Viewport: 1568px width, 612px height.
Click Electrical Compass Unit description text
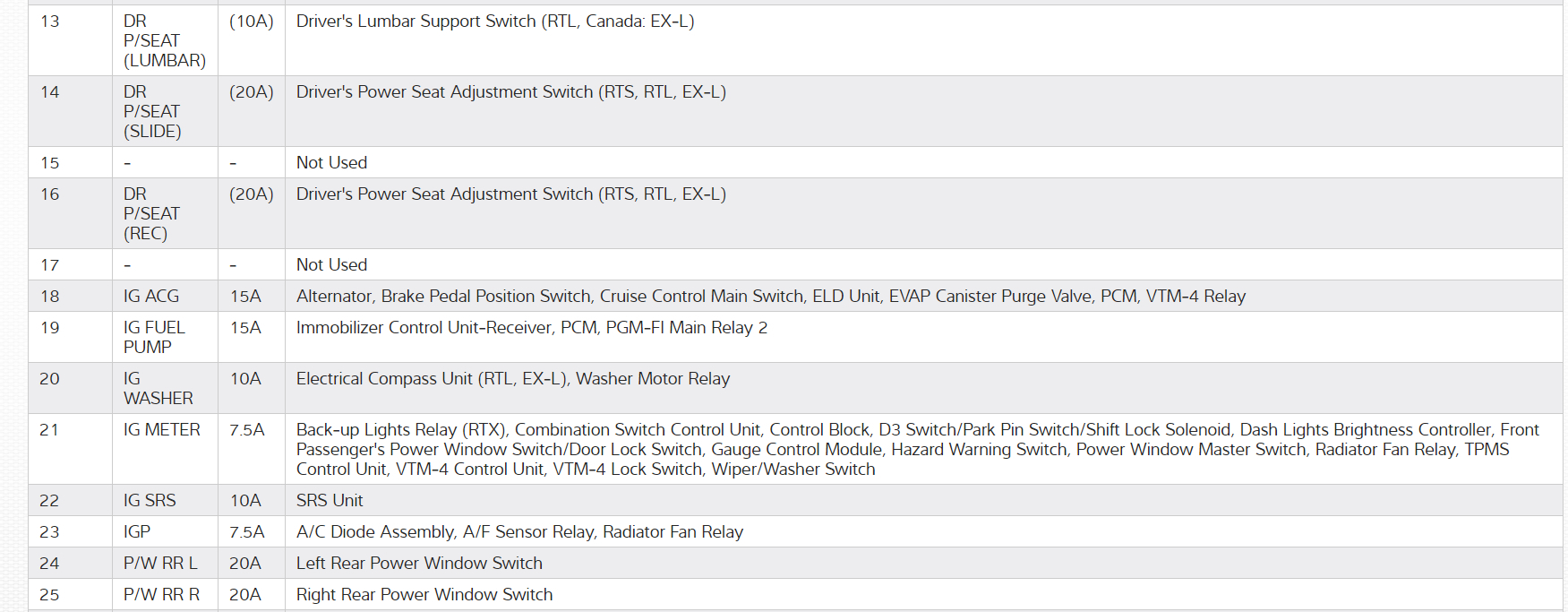pyautogui.click(x=512, y=379)
